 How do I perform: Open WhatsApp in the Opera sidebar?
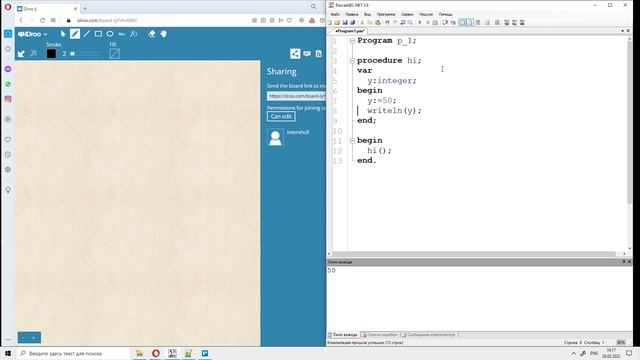(x=8, y=84)
